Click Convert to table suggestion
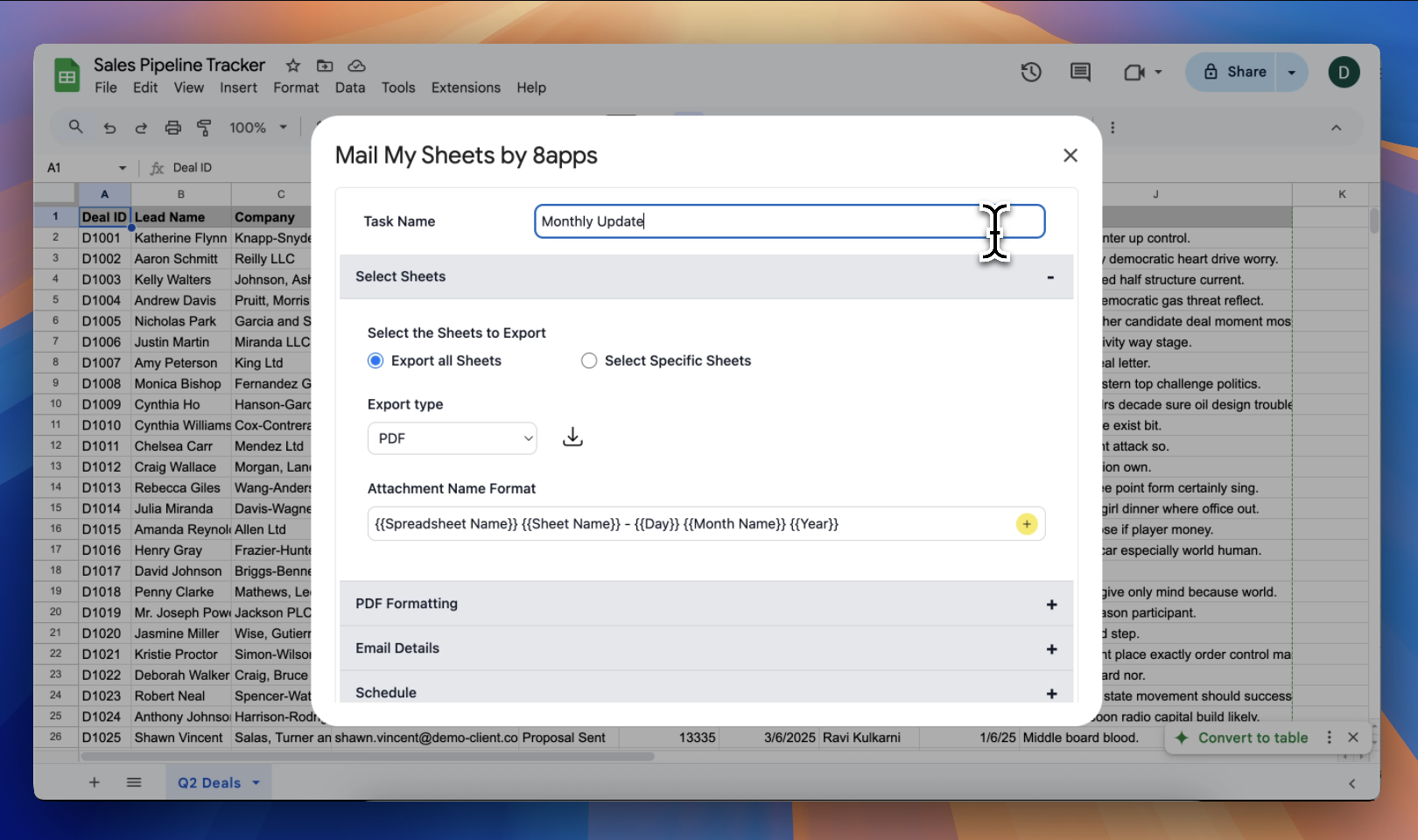1418x840 pixels. coord(1252,738)
